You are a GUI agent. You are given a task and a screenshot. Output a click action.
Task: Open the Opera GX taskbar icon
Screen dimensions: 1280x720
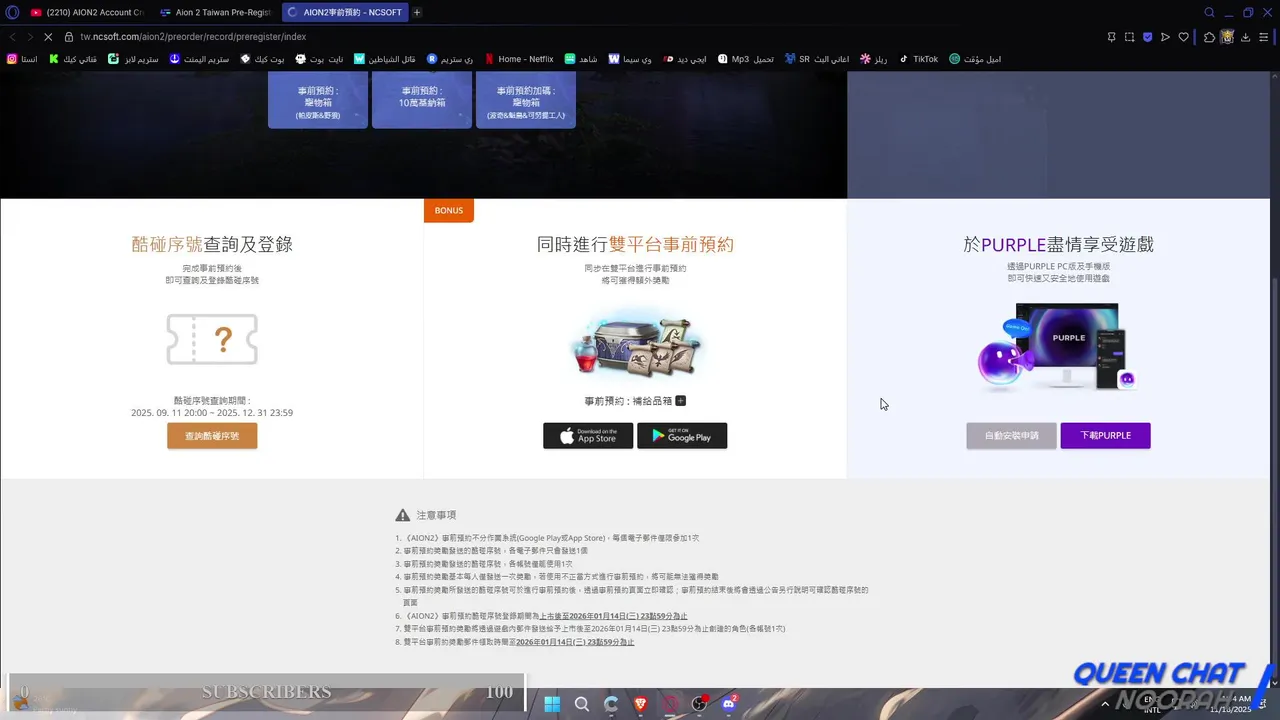point(670,704)
